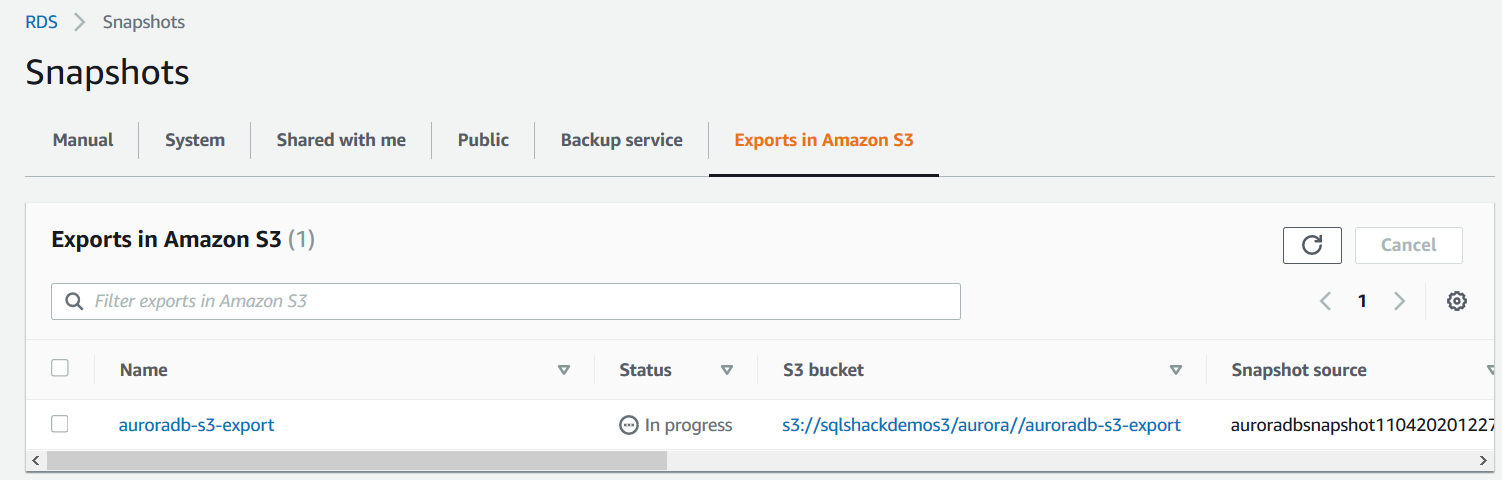Switch to the Manual tab
The image size is (1502, 480).
pos(83,140)
